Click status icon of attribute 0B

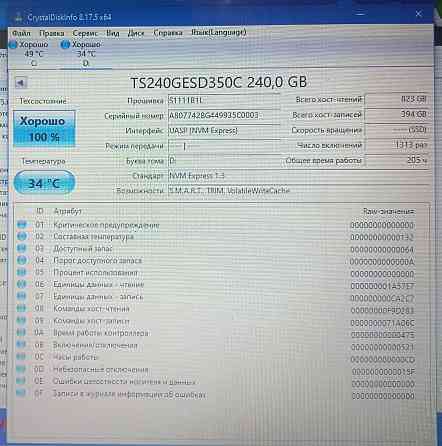click(x=21, y=345)
